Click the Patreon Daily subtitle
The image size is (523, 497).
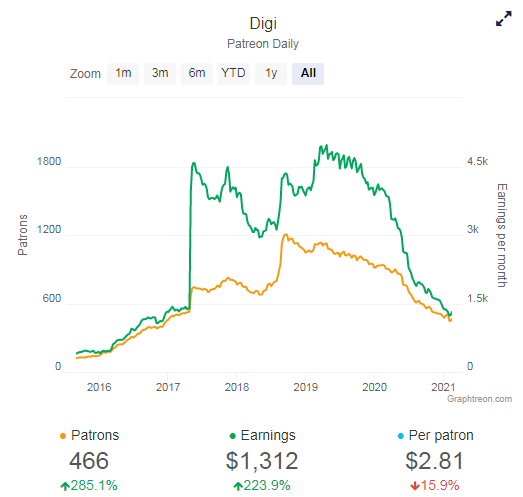click(263, 44)
